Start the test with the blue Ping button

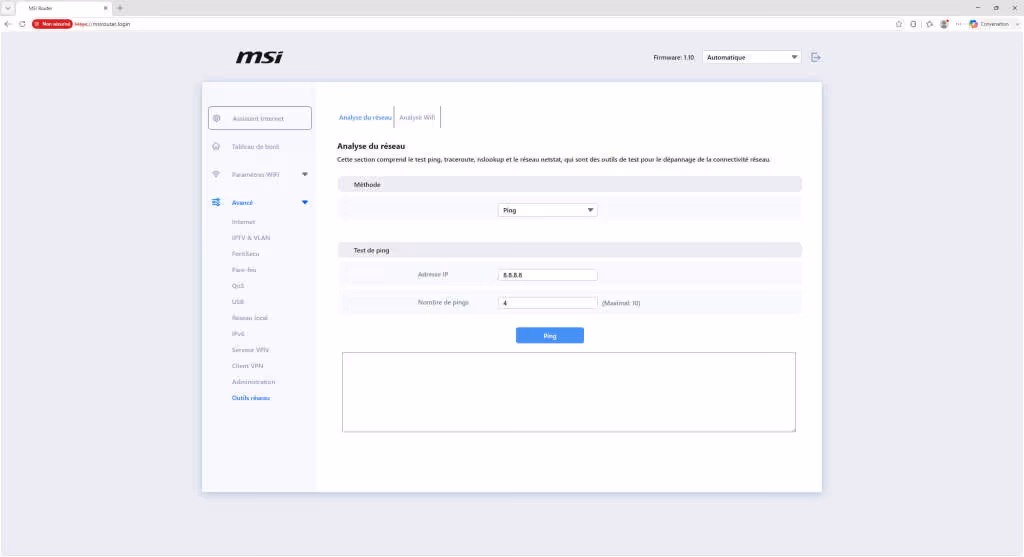point(550,336)
